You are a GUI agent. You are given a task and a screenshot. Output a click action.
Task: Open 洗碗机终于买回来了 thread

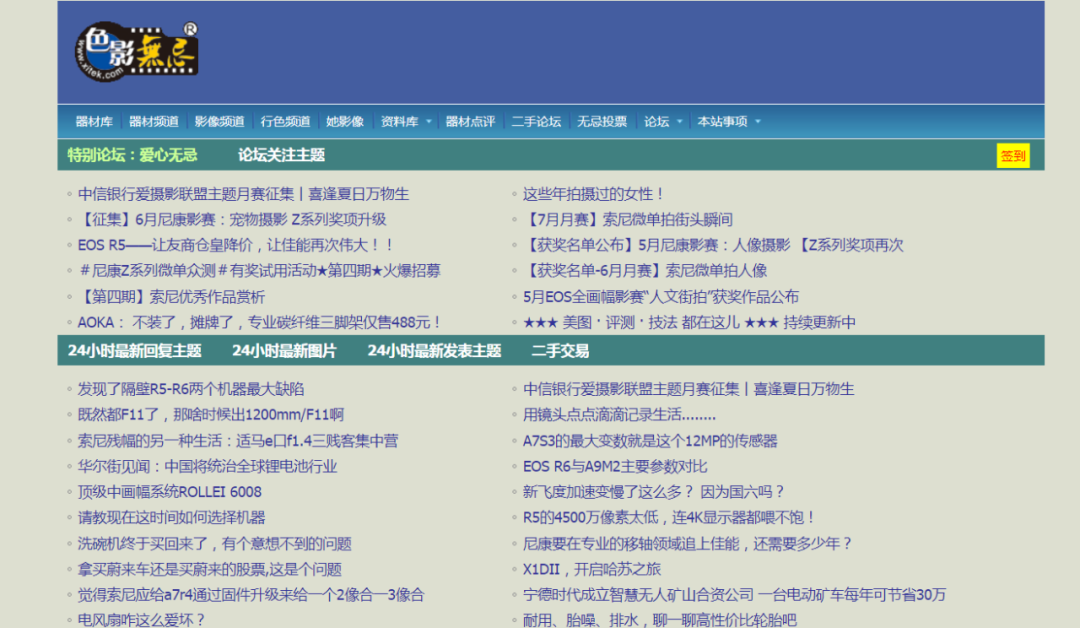coord(214,543)
